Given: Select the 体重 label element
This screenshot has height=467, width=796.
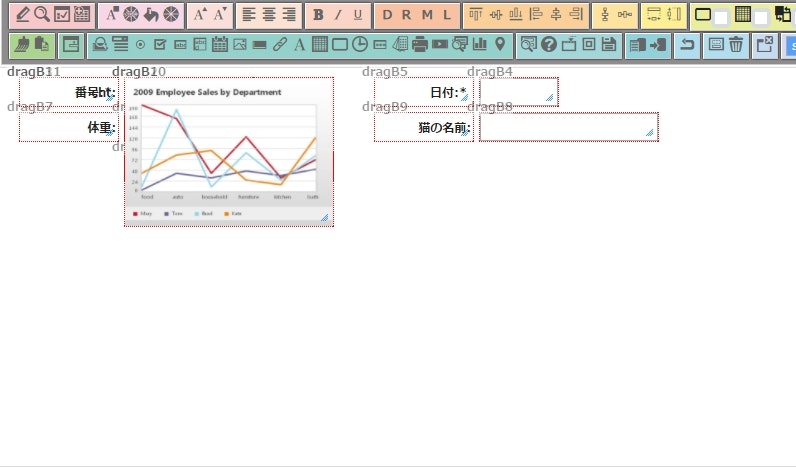Looking at the screenshot, I should point(69,127).
